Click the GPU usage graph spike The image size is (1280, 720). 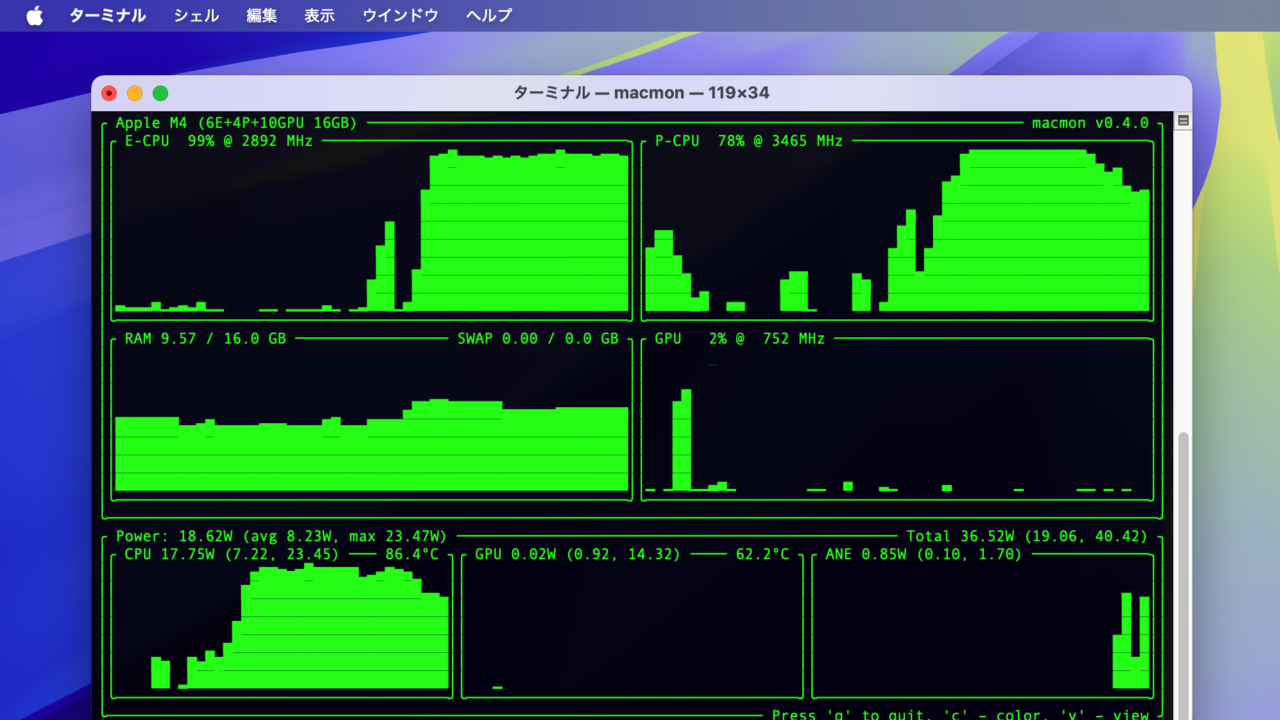[x=681, y=440]
